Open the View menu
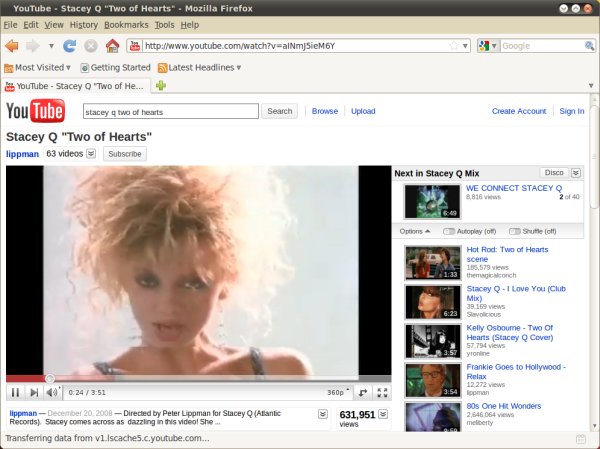Image resolution: width=600 pixels, height=449 pixels. (x=54, y=25)
